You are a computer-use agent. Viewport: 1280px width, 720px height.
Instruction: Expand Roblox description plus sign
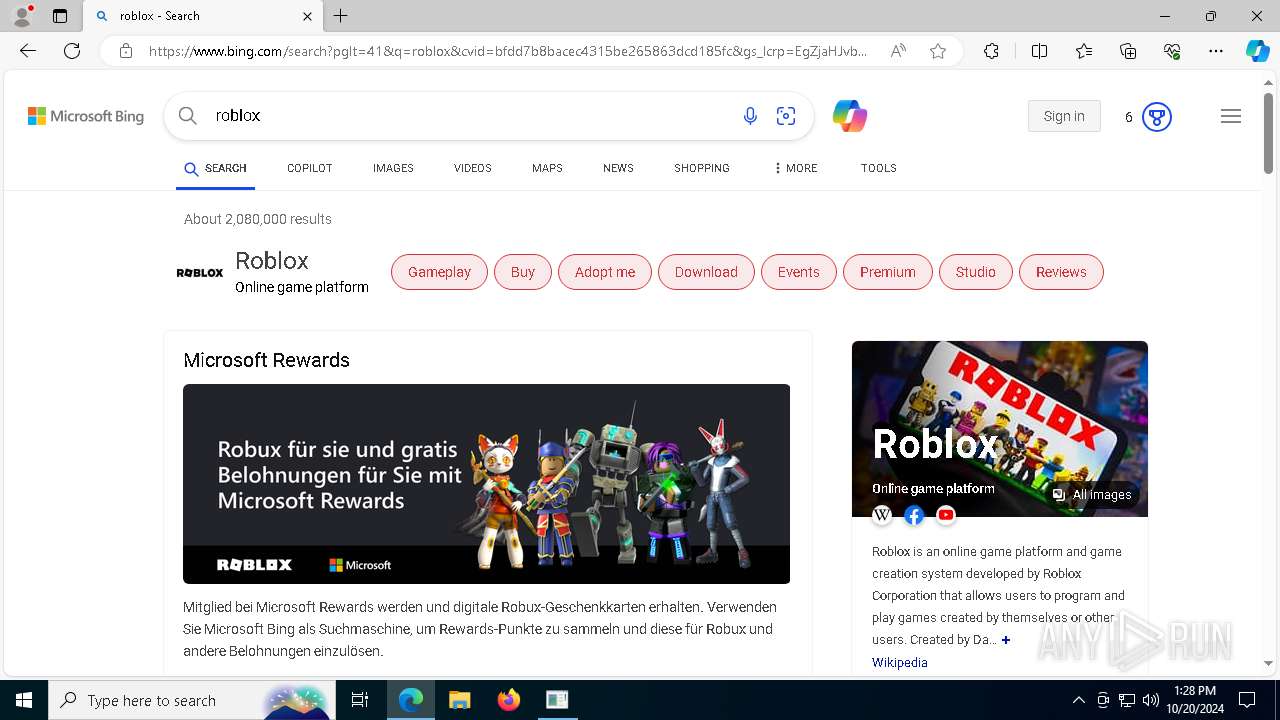coord(1006,640)
